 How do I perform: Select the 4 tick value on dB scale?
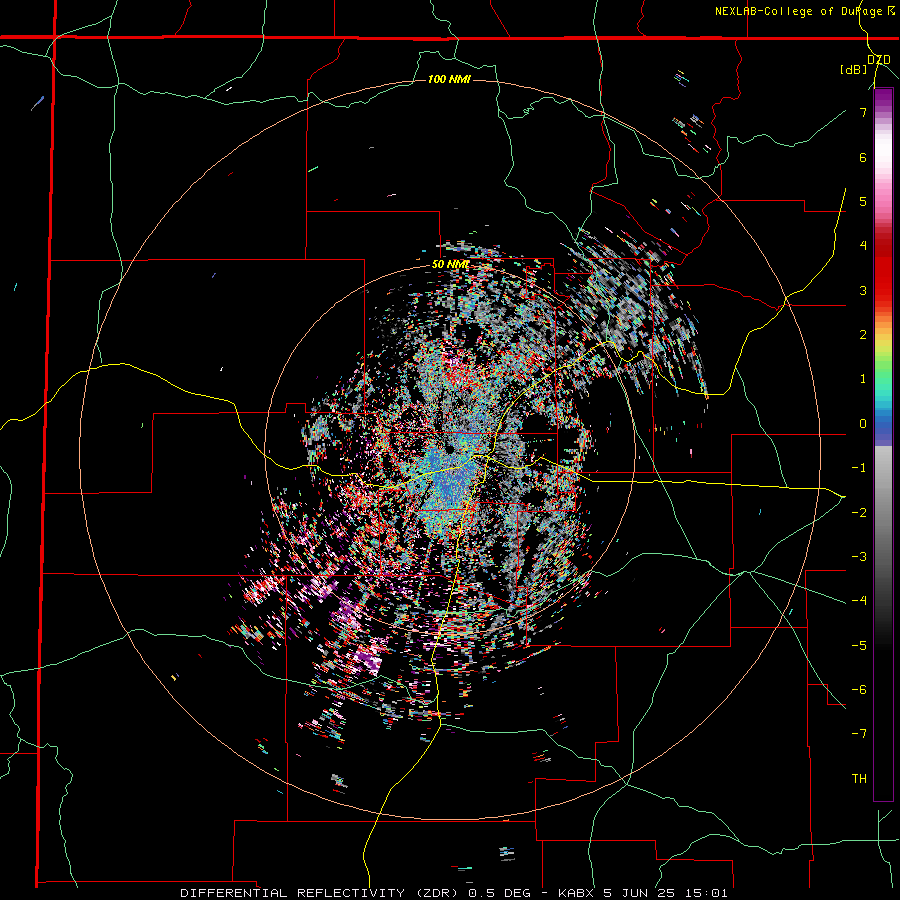click(x=863, y=245)
